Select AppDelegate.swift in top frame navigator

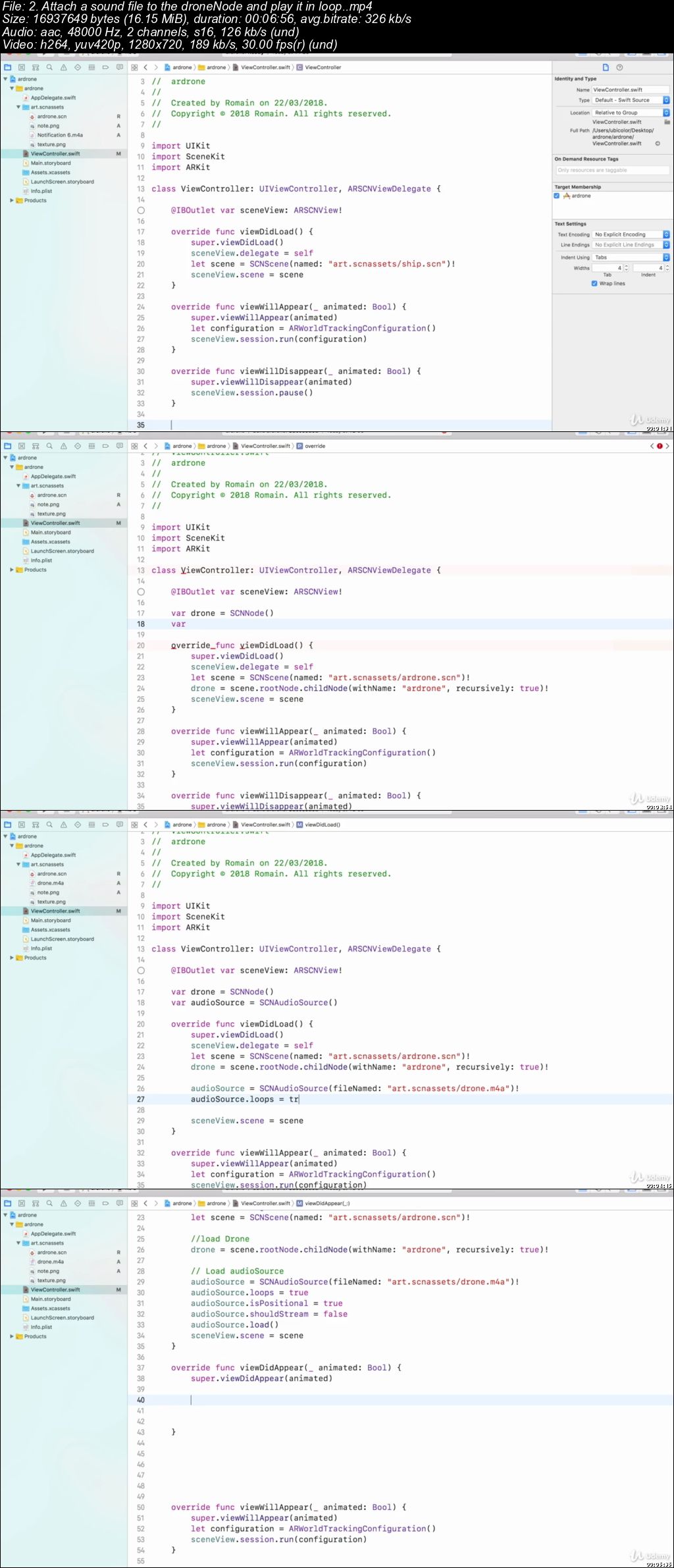tap(53, 97)
